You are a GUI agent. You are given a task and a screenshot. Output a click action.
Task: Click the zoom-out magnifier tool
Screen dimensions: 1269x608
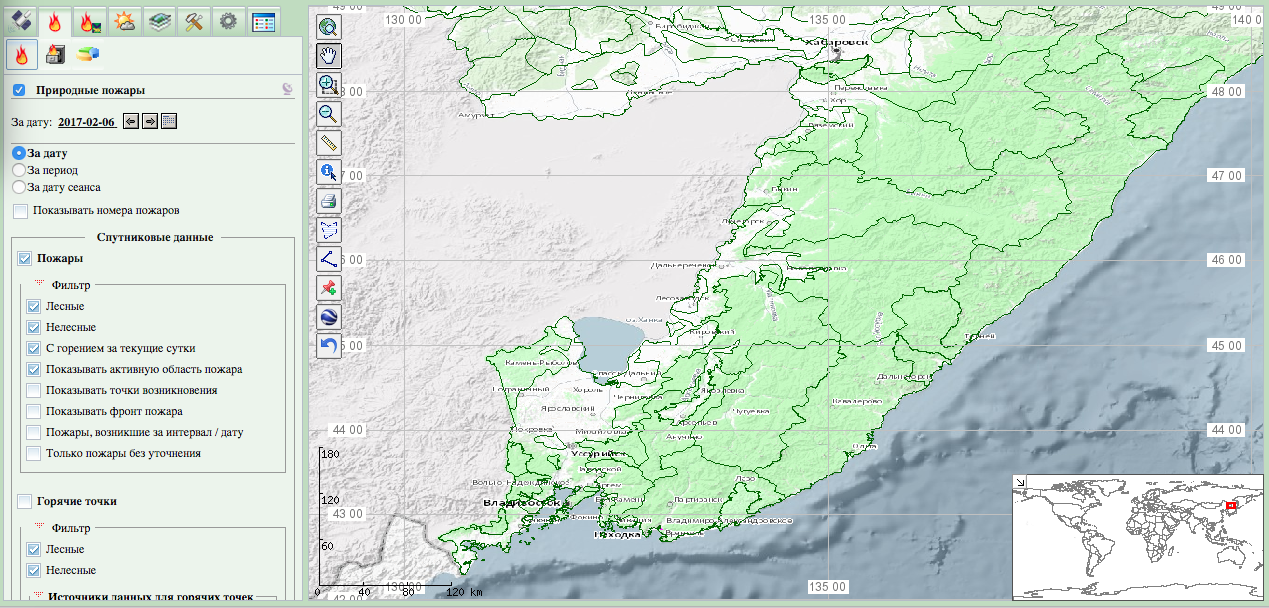(329, 113)
